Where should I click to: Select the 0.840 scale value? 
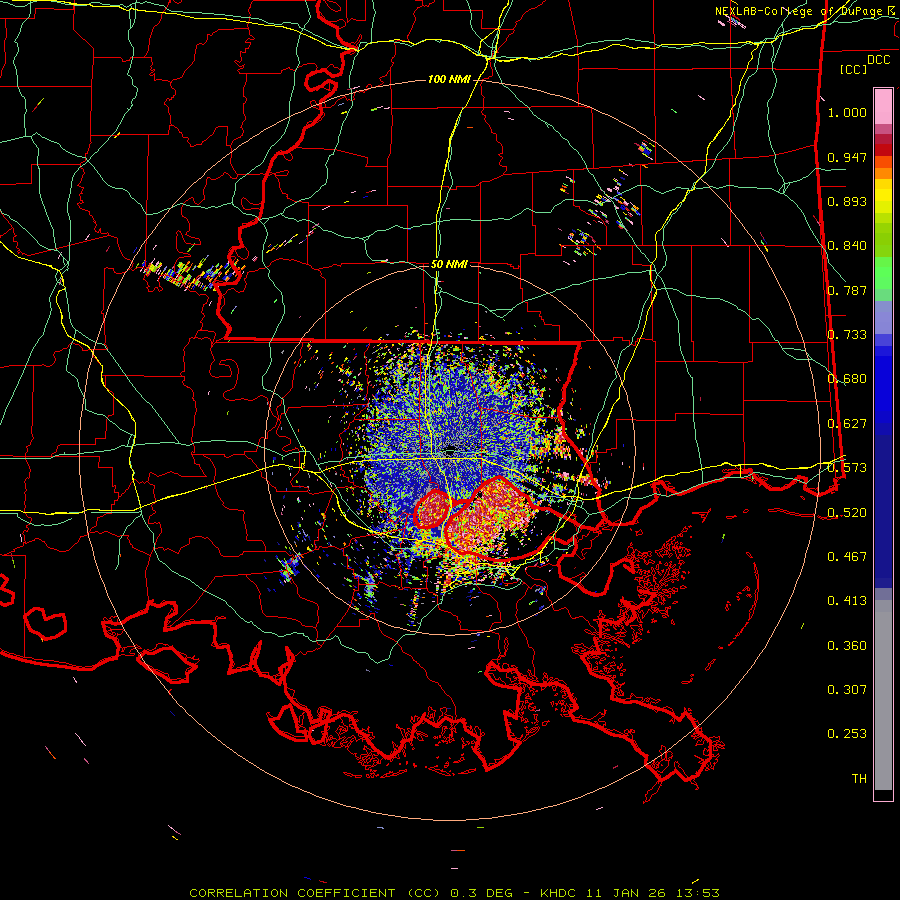coord(847,246)
